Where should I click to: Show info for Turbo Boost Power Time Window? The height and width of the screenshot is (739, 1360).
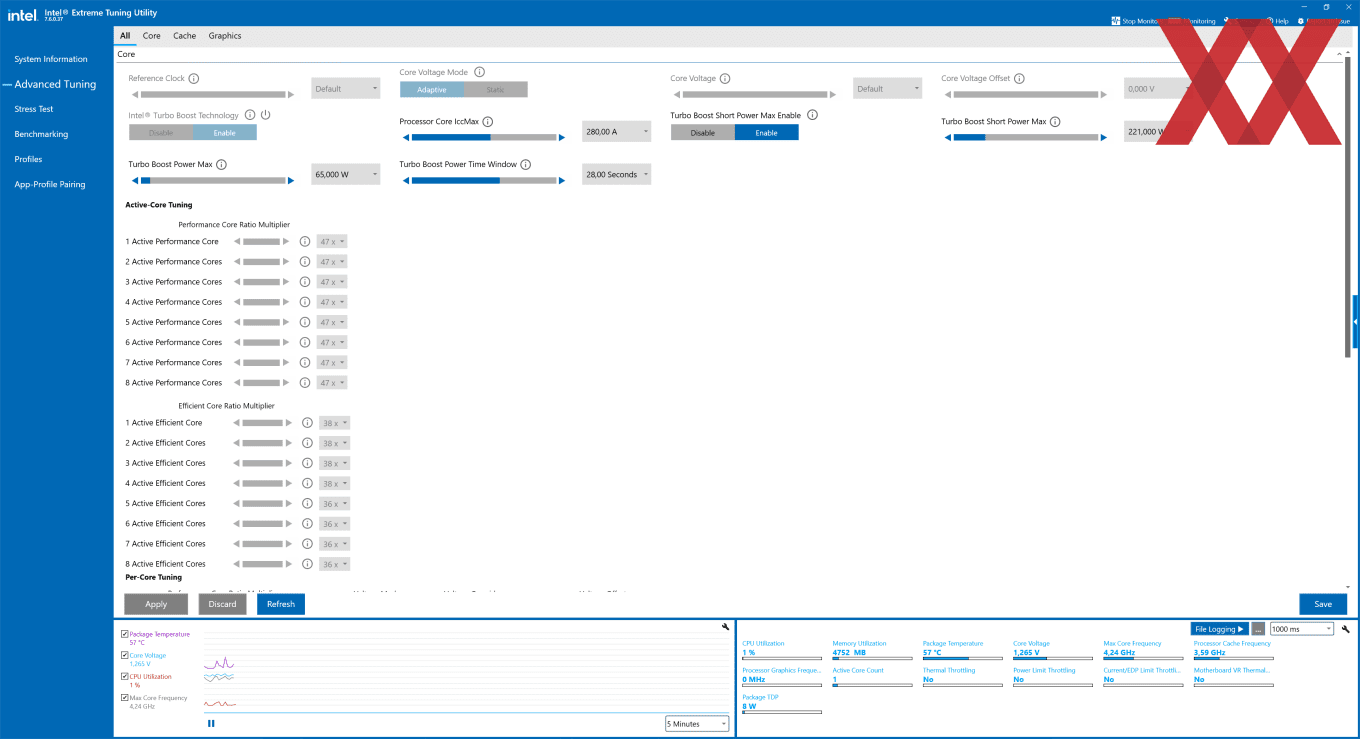525,164
